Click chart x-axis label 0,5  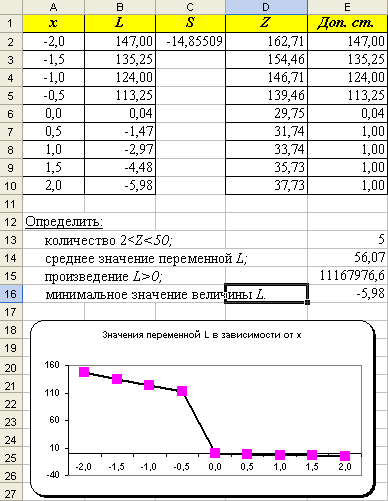click(x=247, y=467)
